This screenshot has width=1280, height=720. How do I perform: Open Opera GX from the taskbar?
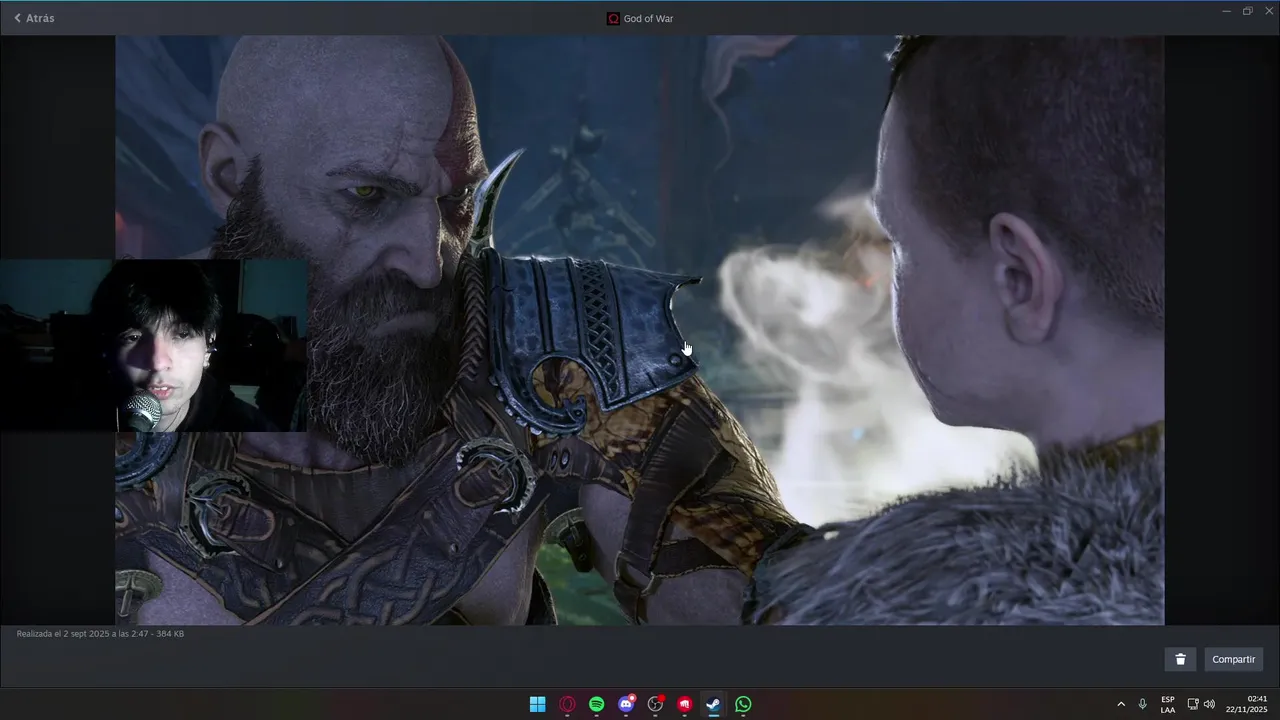[x=567, y=704]
